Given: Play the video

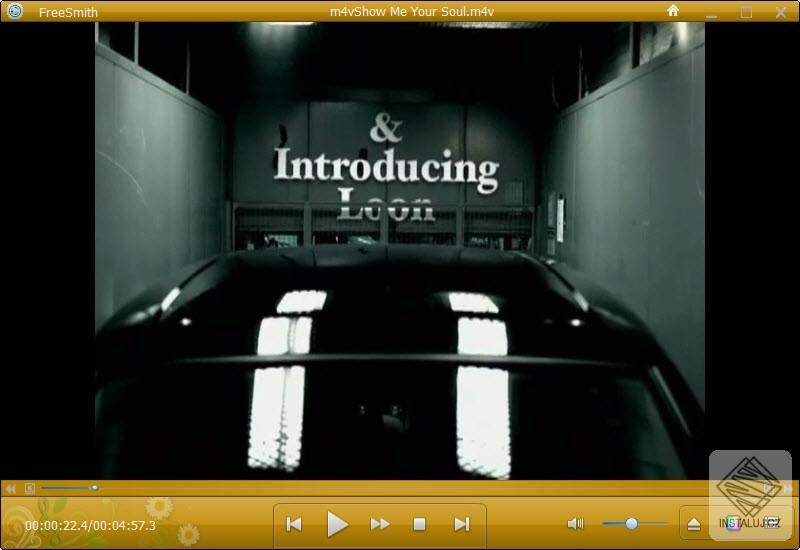Looking at the screenshot, I should pos(337,524).
